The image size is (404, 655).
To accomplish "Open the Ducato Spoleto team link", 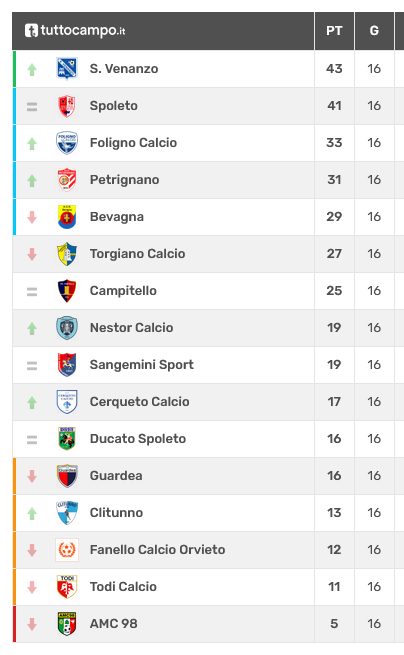I will pos(138,439).
